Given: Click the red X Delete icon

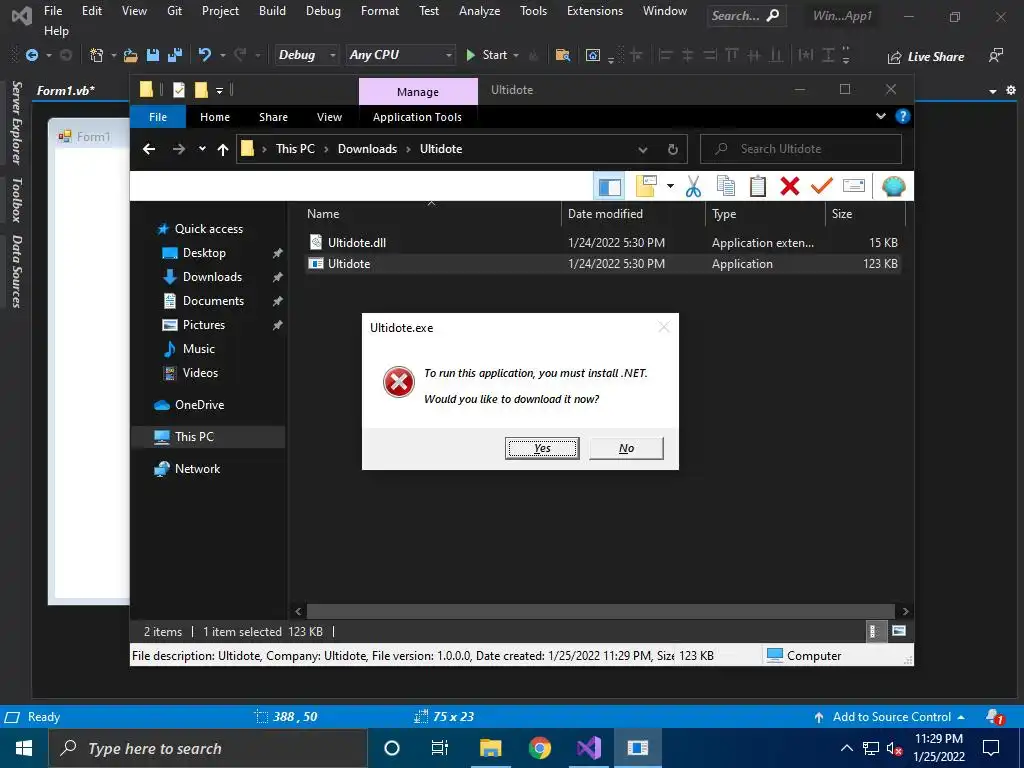Looking at the screenshot, I should click(x=790, y=187).
